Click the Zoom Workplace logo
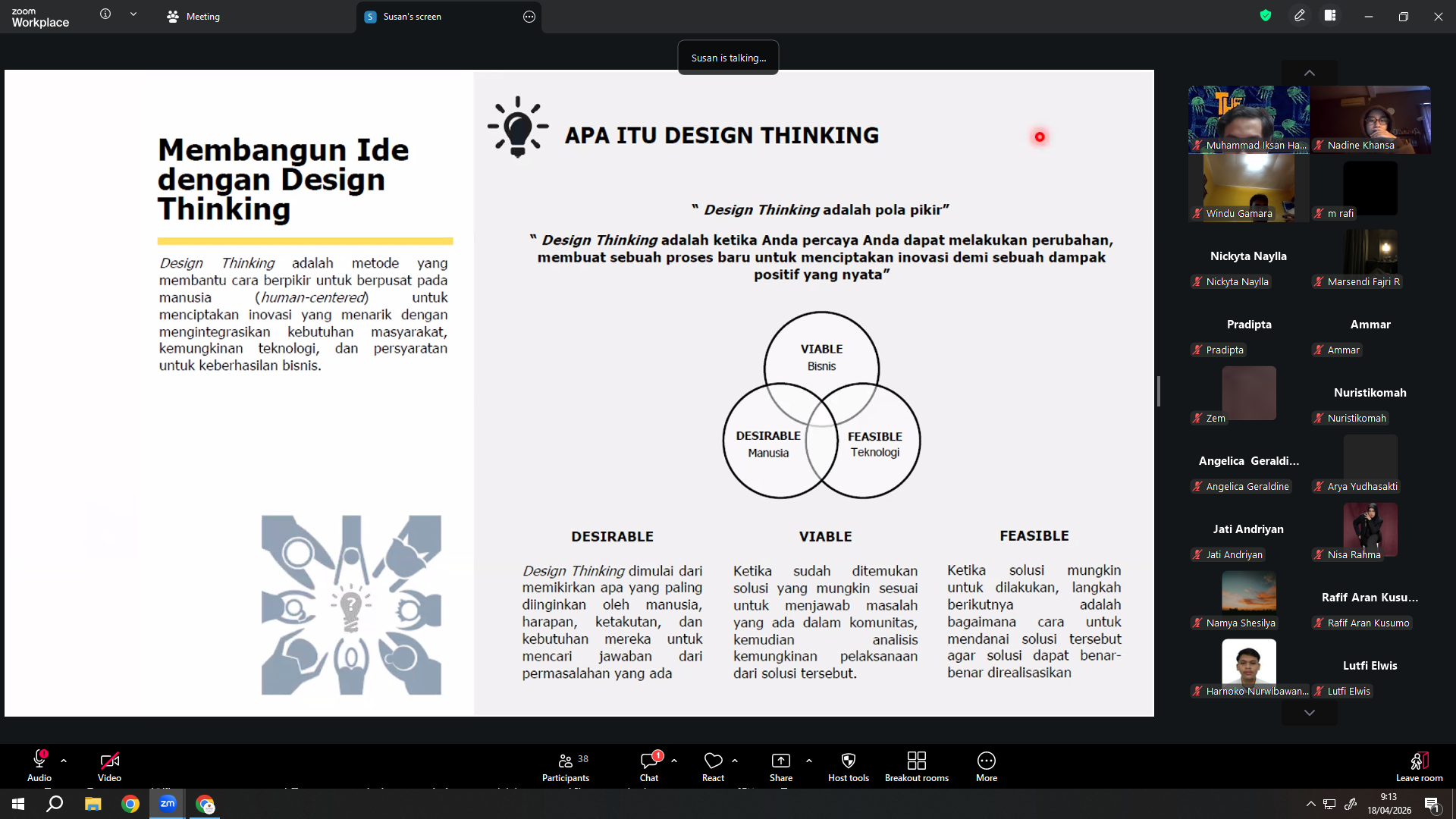Viewport: 1456px width, 819px height. 40,17
